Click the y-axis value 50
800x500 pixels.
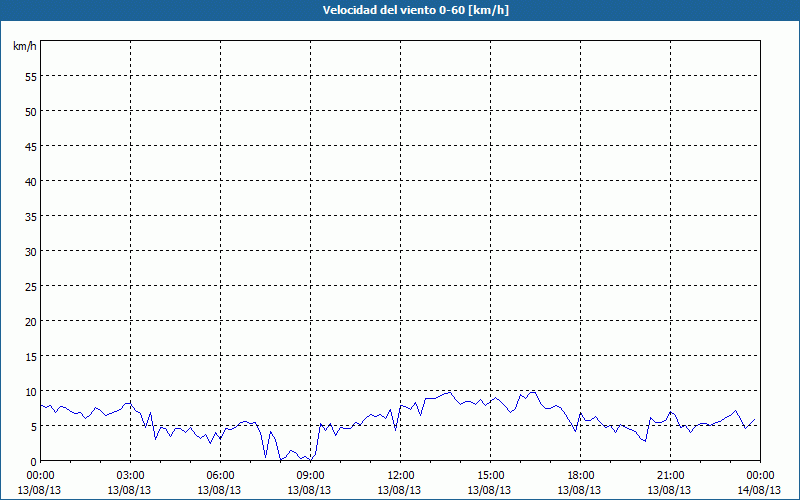click(x=31, y=112)
